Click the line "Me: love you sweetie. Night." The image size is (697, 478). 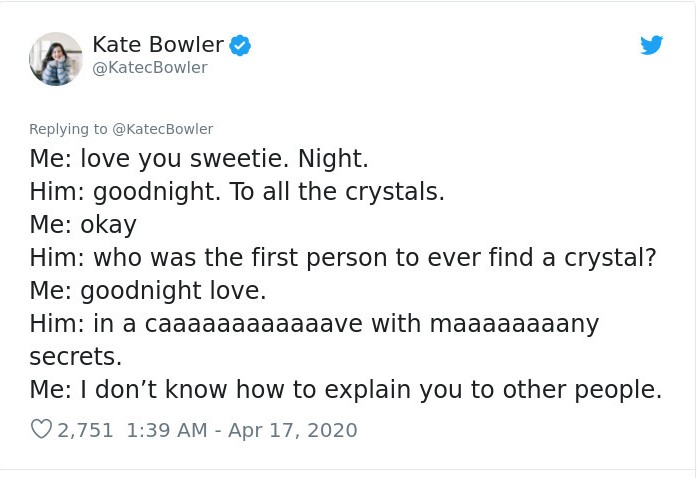[199, 159]
